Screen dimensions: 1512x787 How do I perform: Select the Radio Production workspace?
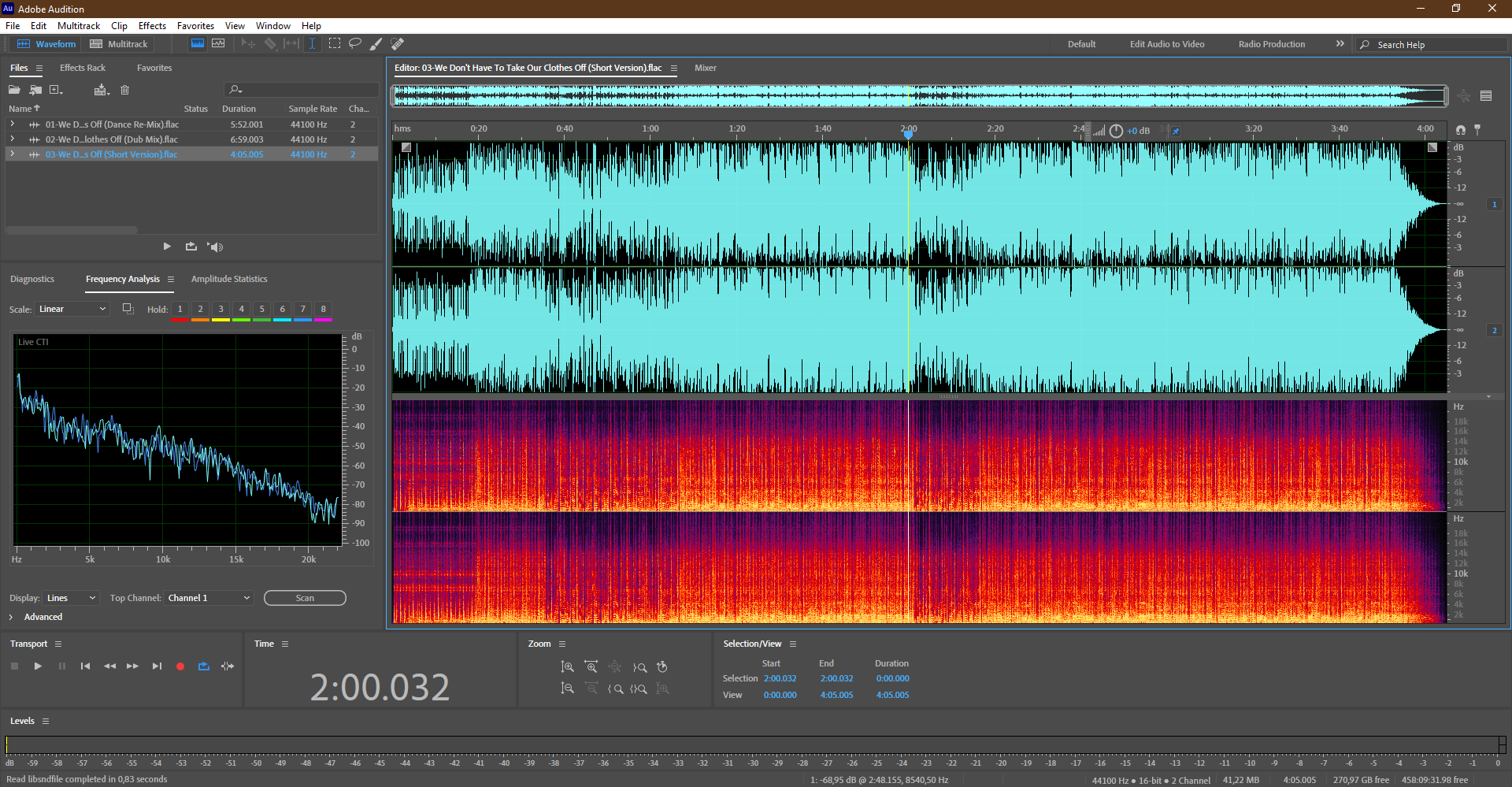1272,44
